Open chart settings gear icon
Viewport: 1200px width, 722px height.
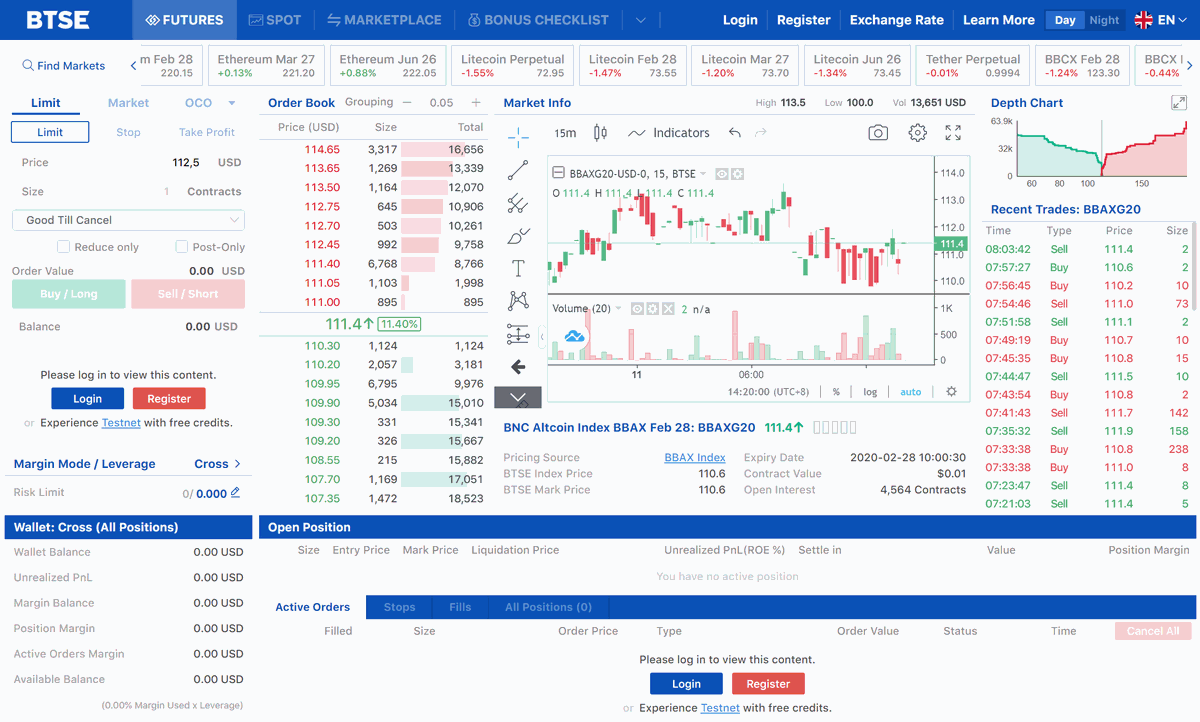click(917, 133)
